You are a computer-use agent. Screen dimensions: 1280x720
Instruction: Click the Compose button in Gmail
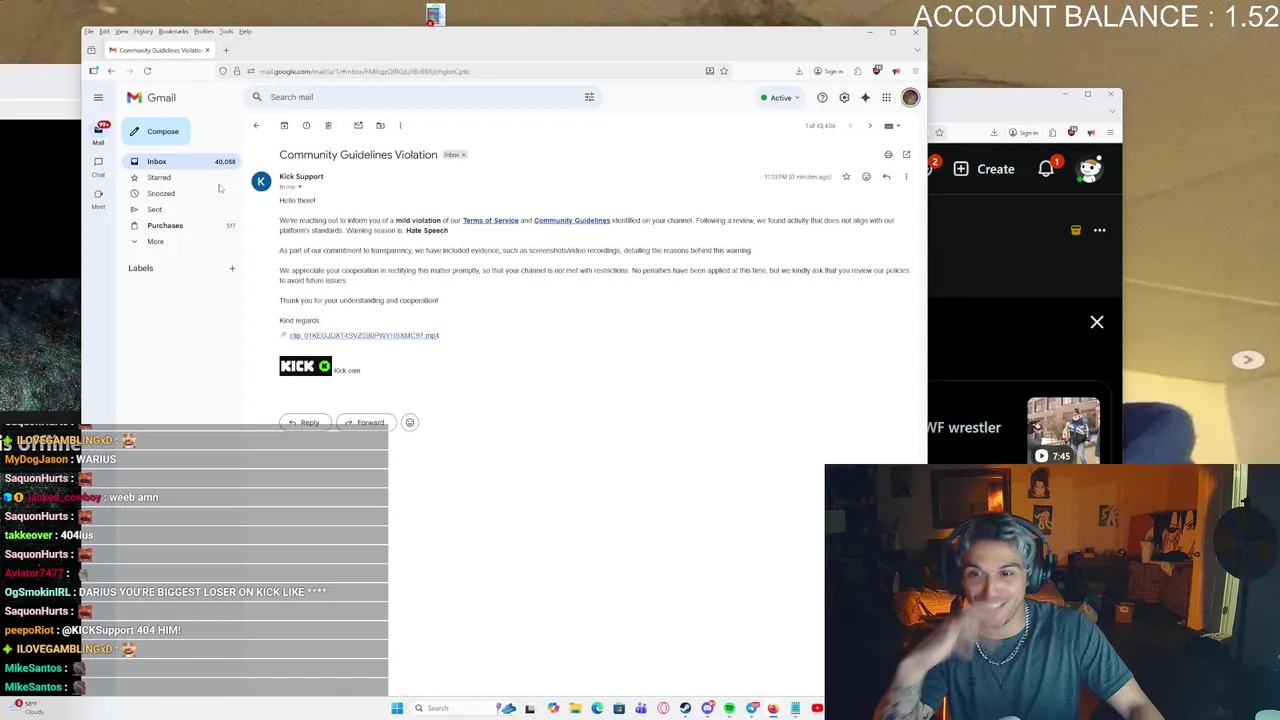pyautogui.click(x=156, y=131)
